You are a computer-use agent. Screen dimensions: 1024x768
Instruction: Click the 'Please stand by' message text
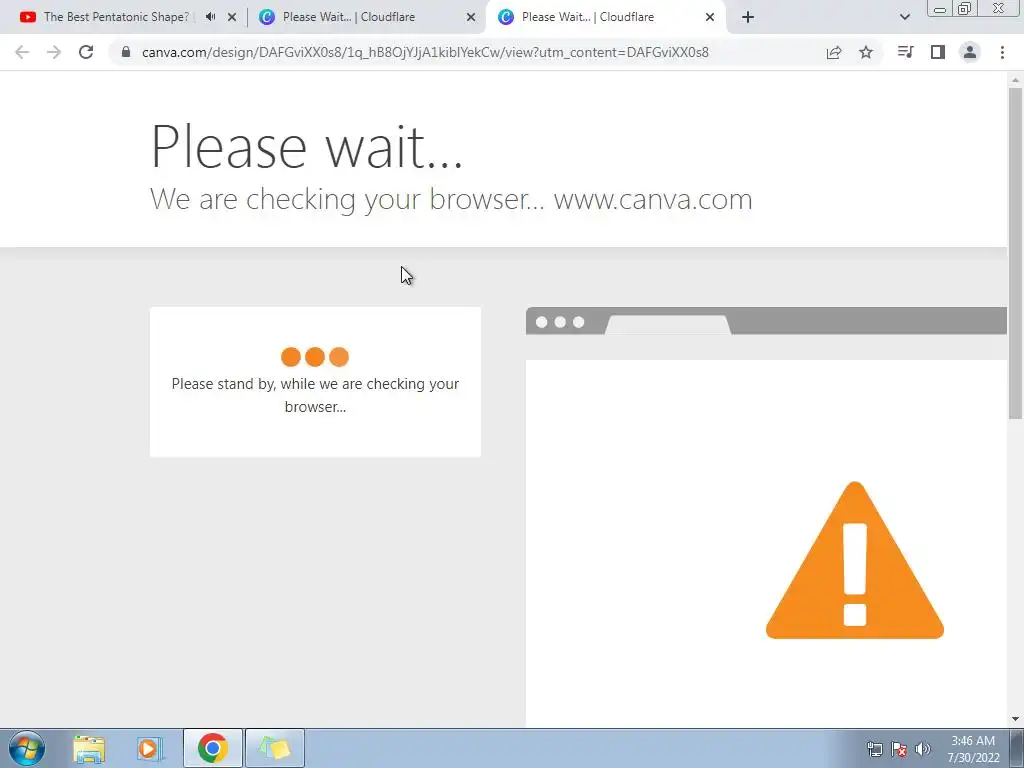pyautogui.click(x=315, y=395)
